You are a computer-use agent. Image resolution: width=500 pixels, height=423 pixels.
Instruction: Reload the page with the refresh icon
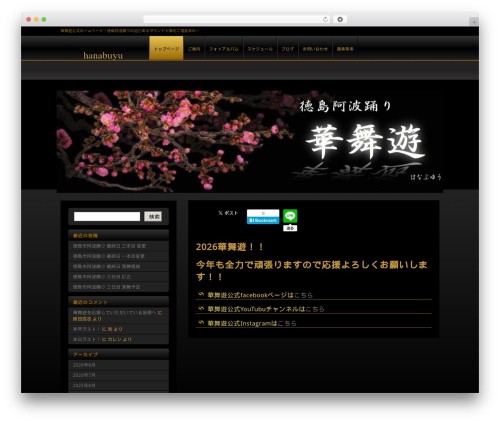pos(325,20)
